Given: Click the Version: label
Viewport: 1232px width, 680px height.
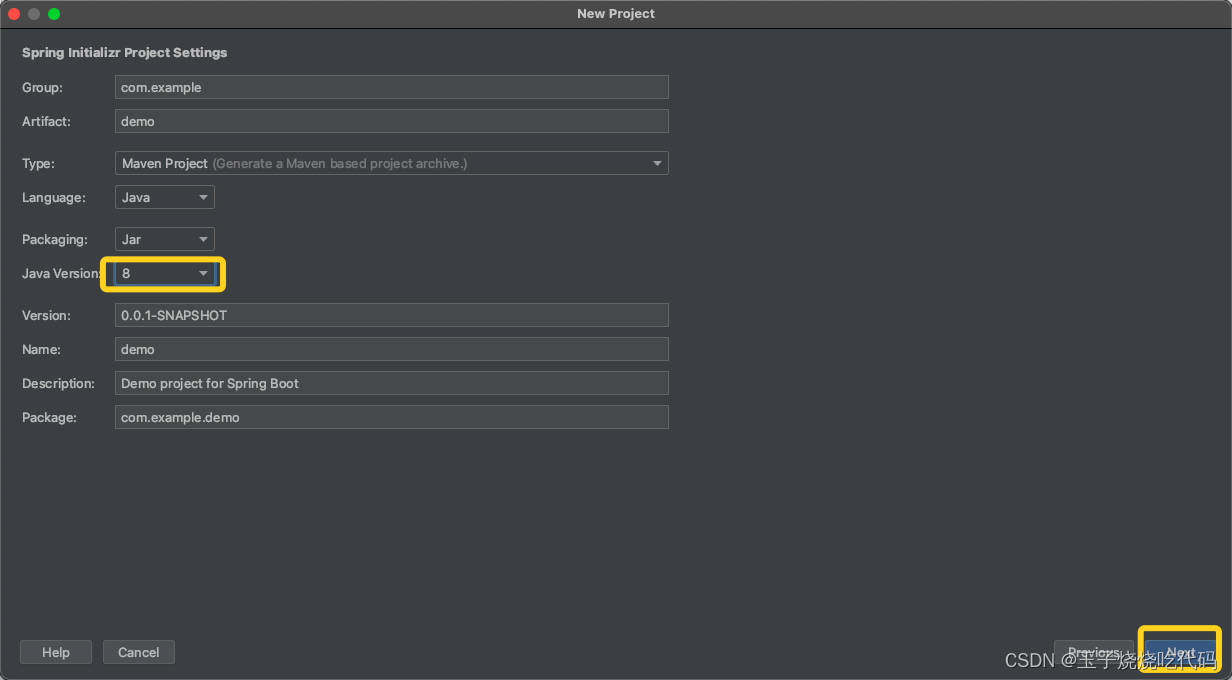Looking at the screenshot, I should click(x=46, y=315).
